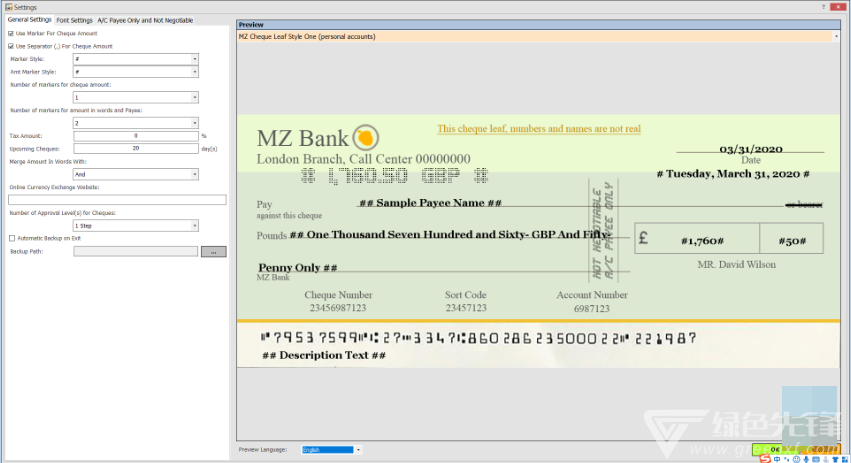Click the orange Cancel button
Viewport: 851px width, 463px height.
820,449
